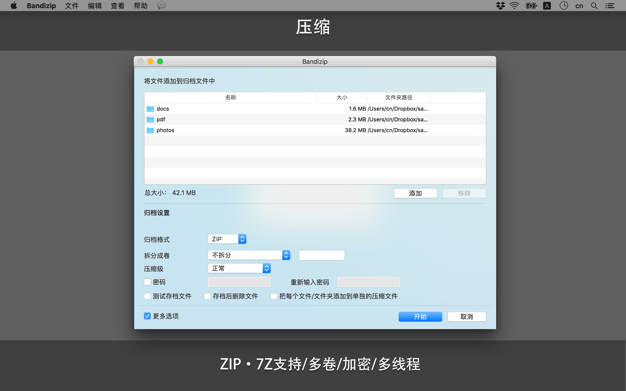The height and width of the screenshot is (391, 626).
Task: Click the cn user name in menu bar
Action: point(579,6)
